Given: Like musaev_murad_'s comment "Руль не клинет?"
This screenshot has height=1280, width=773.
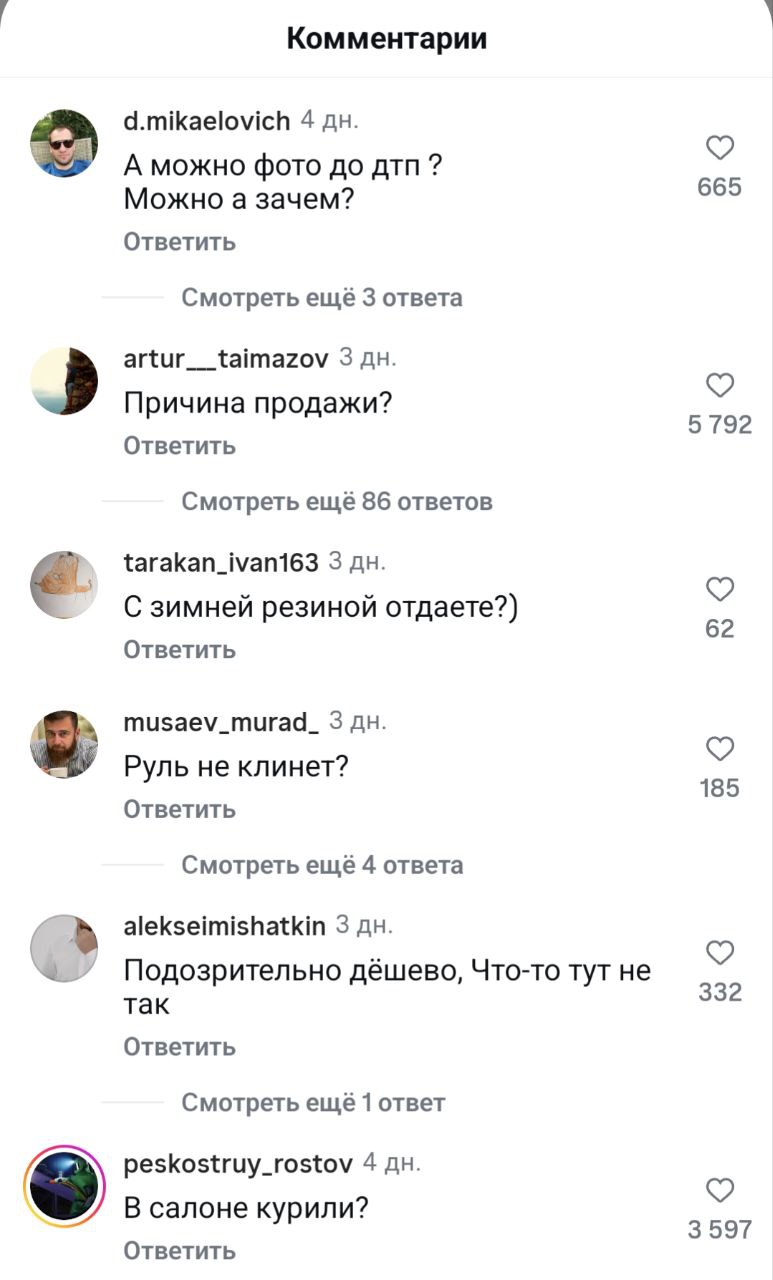Looking at the screenshot, I should coord(720,749).
